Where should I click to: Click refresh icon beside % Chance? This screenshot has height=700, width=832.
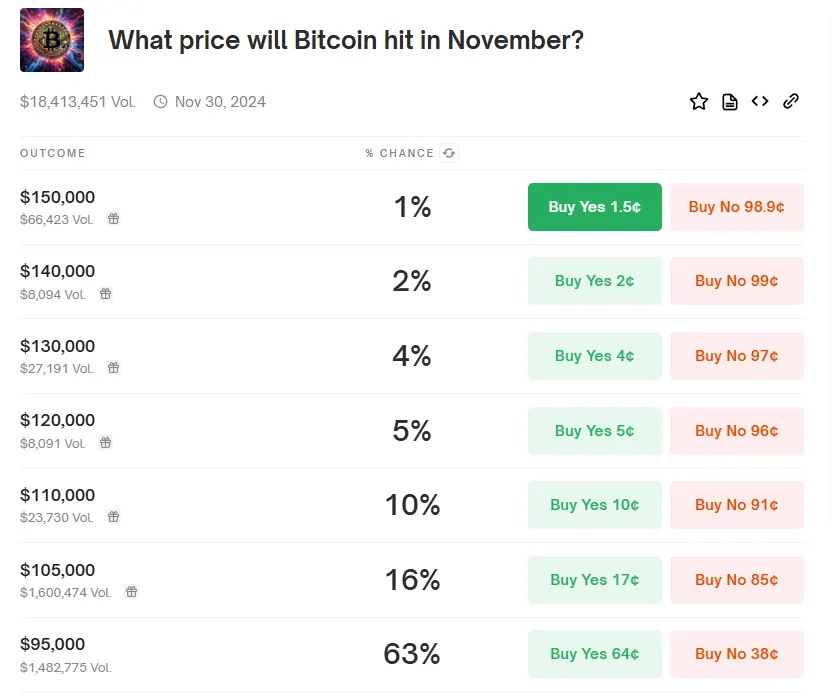[449, 153]
